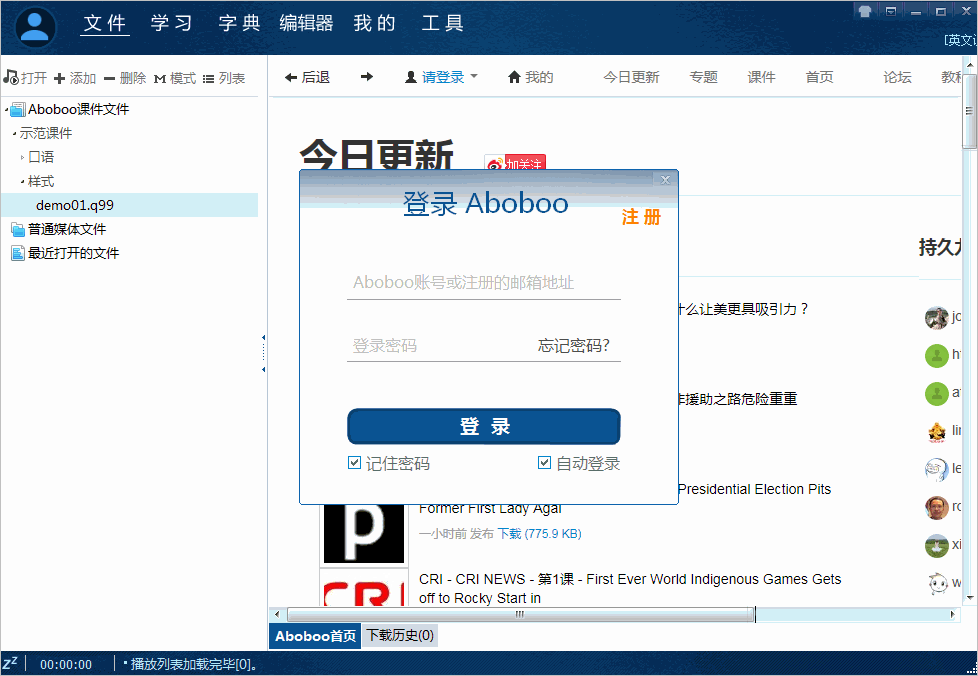This screenshot has width=978, height=676.
Task: Click the 00:00:00 timer in status bar
Action: [65, 665]
